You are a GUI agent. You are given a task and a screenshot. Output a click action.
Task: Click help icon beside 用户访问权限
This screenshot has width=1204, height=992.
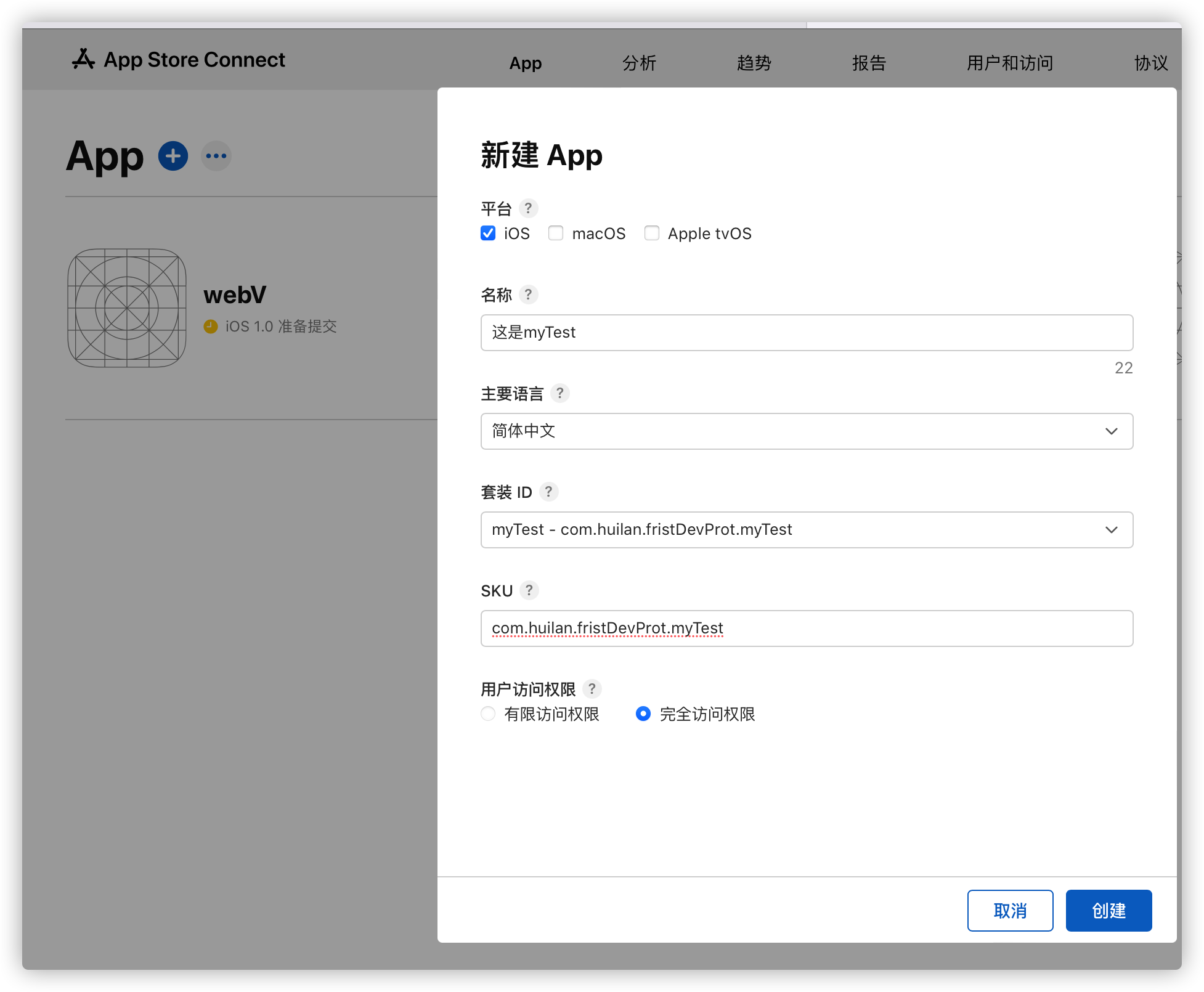coord(592,689)
